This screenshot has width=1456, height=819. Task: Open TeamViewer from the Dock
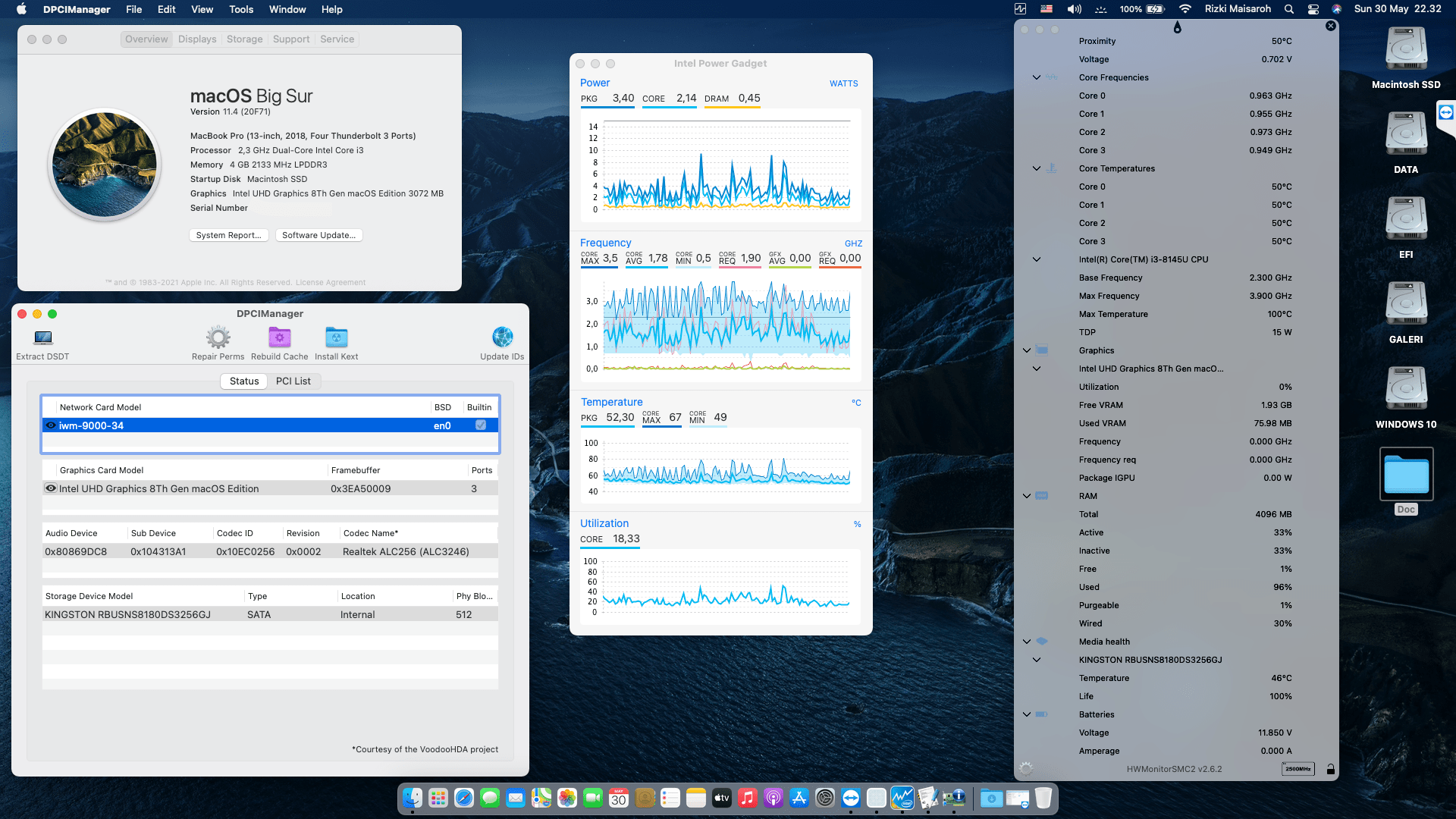851,798
